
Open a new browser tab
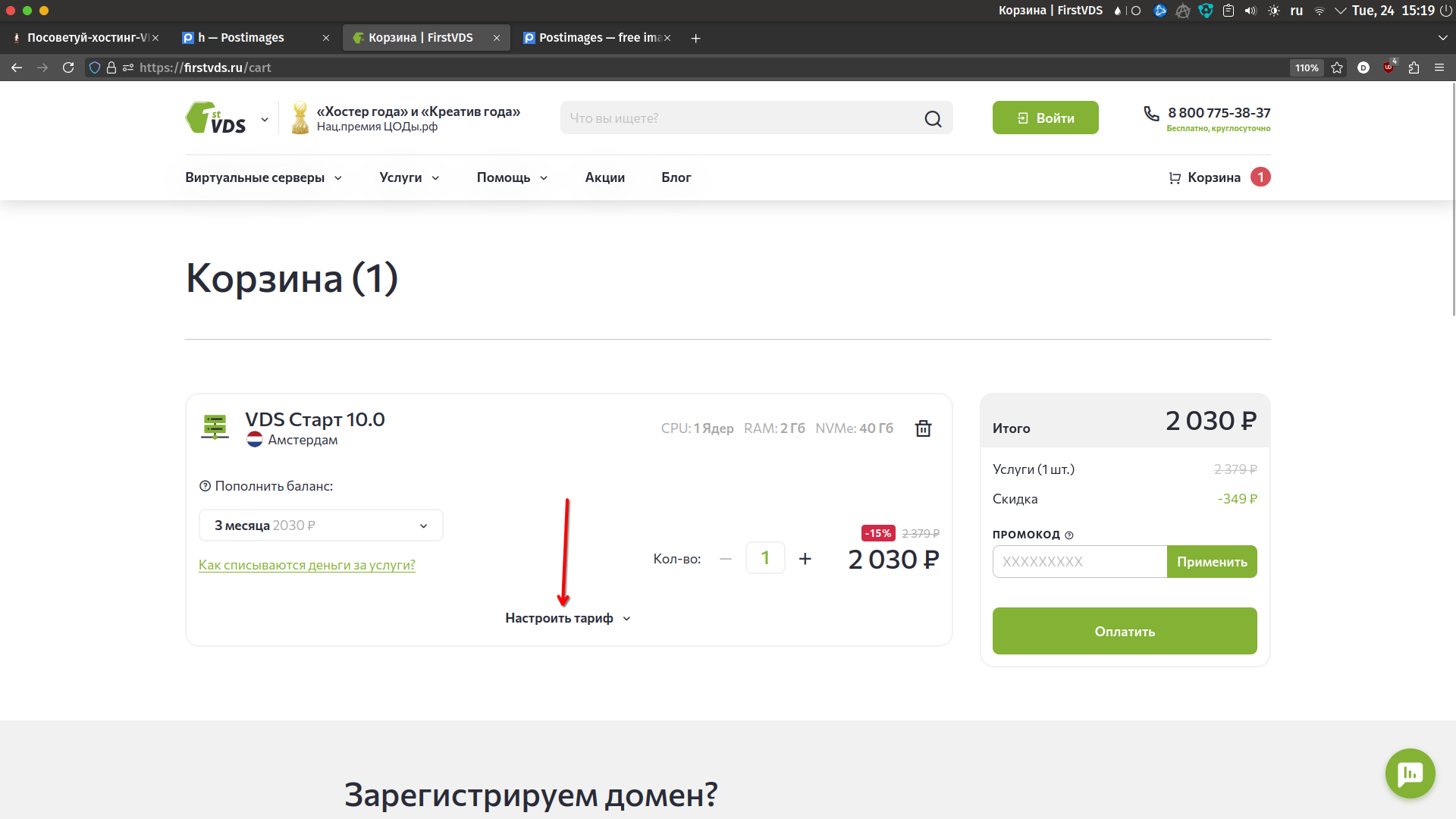tap(695, 38)
